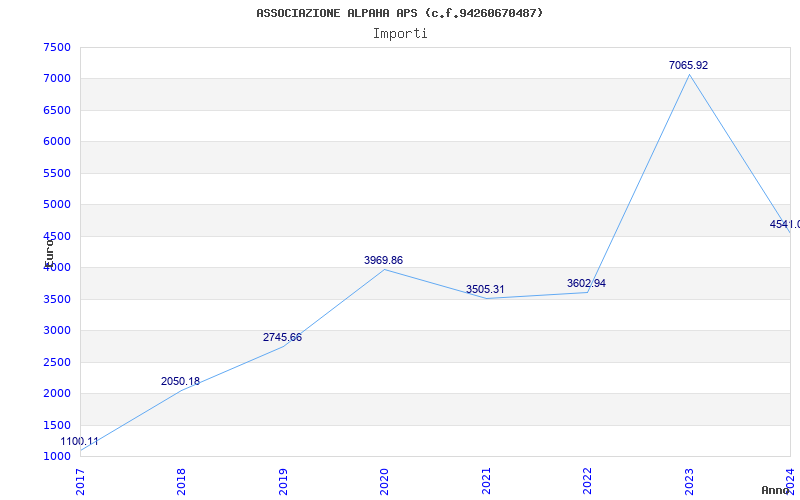This screenshot has width=800, height=500.
Task: Click the 2000 y-axis value
Action: tap(57, 393)
